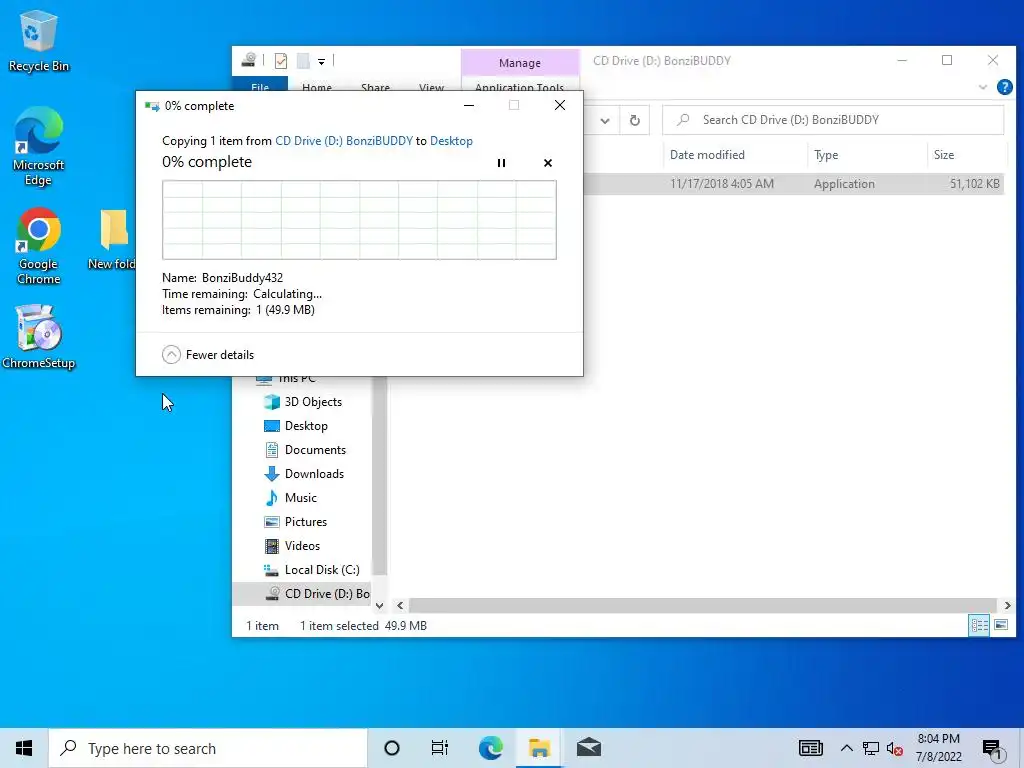Select the New folder desktop icon

[x=112, y=240]
